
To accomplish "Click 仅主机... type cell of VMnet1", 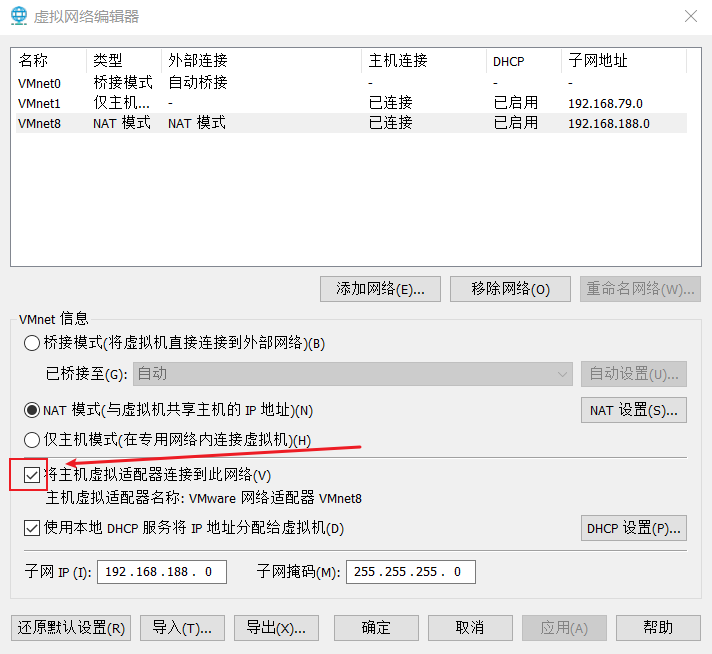I will point(121,103).
